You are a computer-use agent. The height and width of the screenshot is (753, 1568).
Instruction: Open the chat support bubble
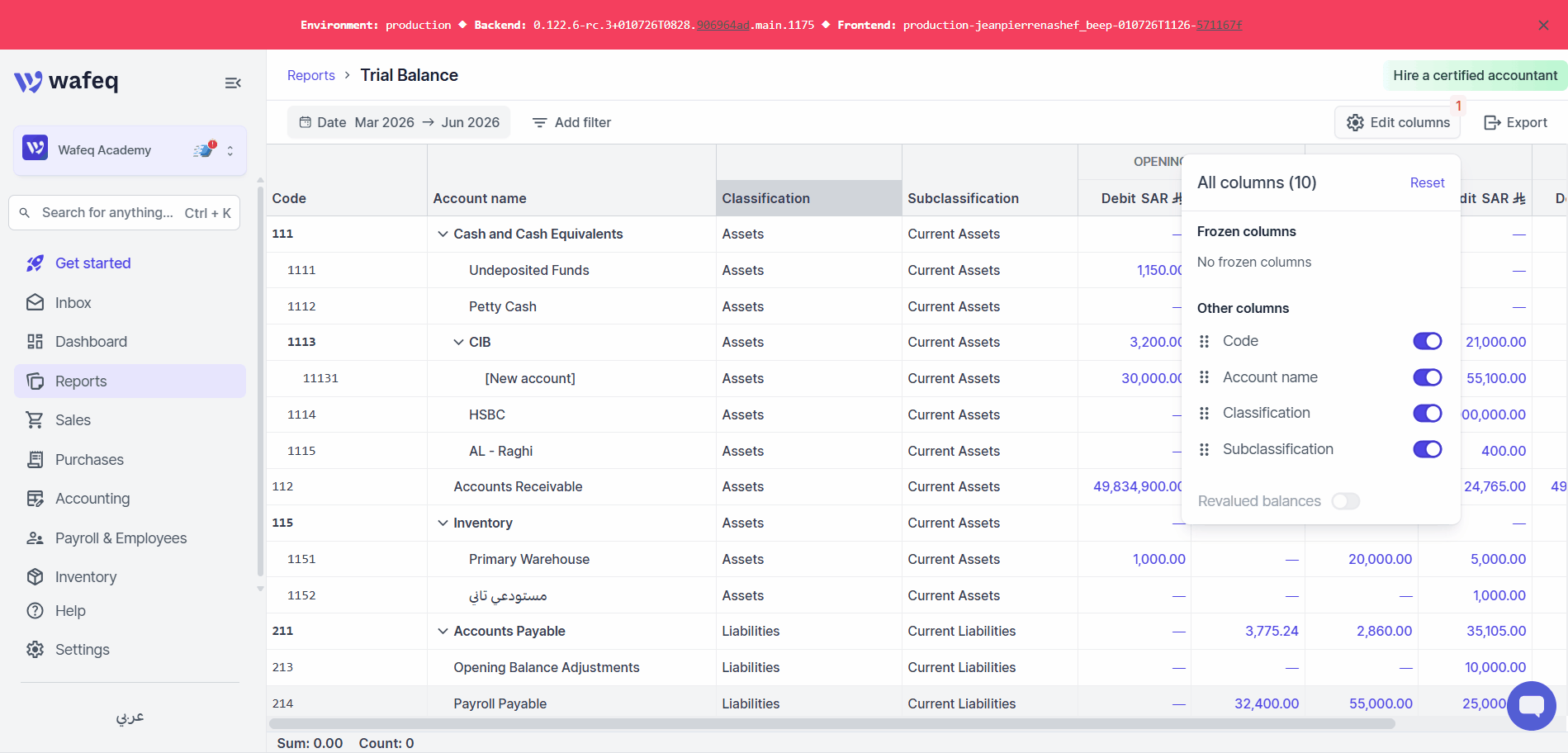[1531, 705]
